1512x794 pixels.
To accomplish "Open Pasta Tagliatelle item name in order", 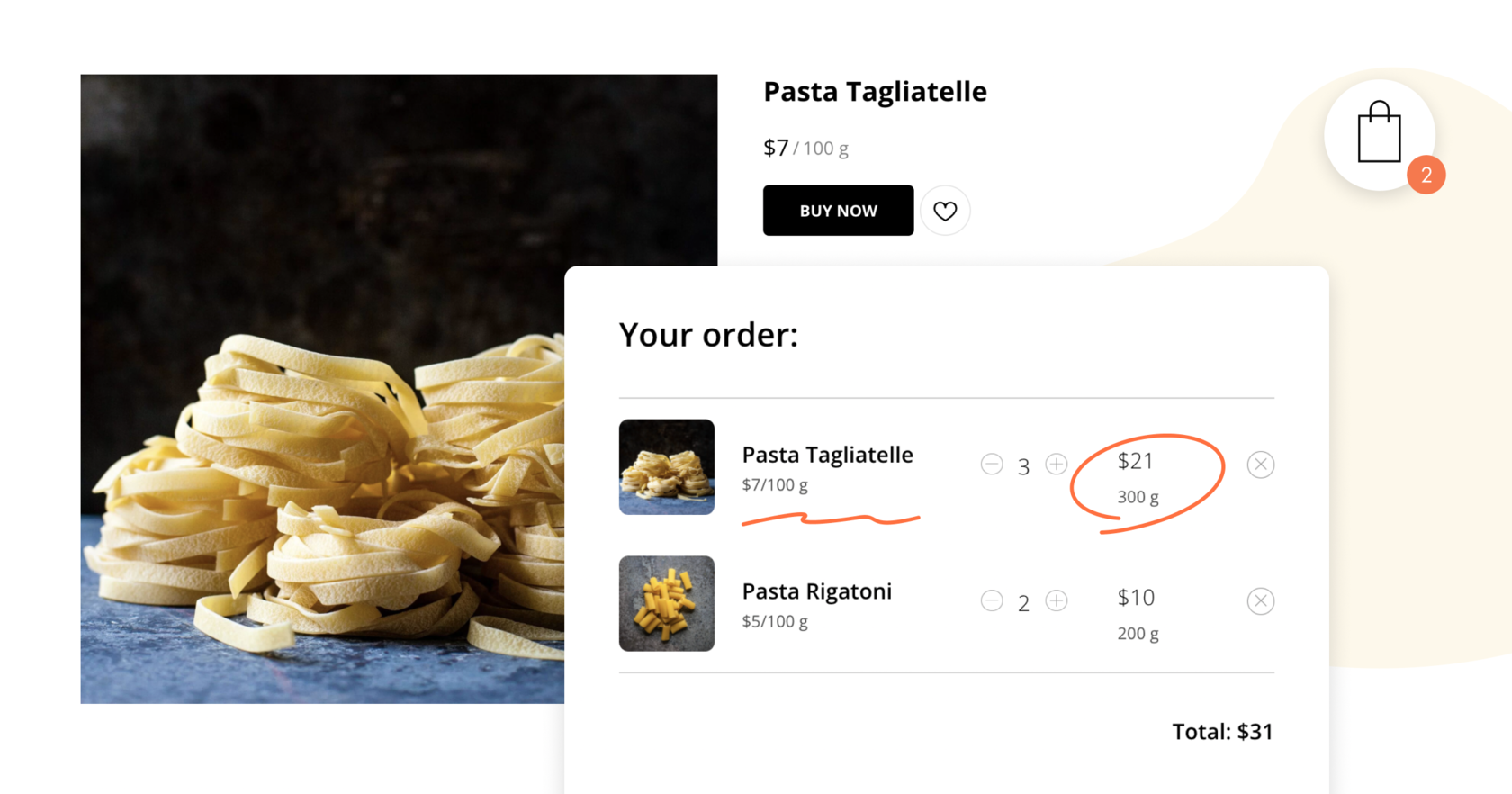I will coord(827,455).
